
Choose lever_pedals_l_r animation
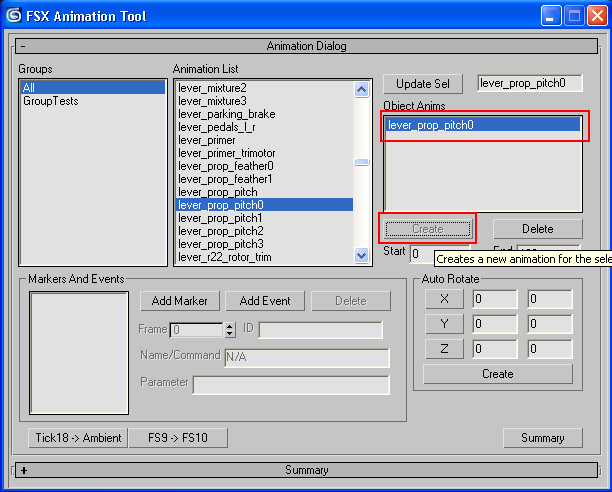(x=265, y=127)
